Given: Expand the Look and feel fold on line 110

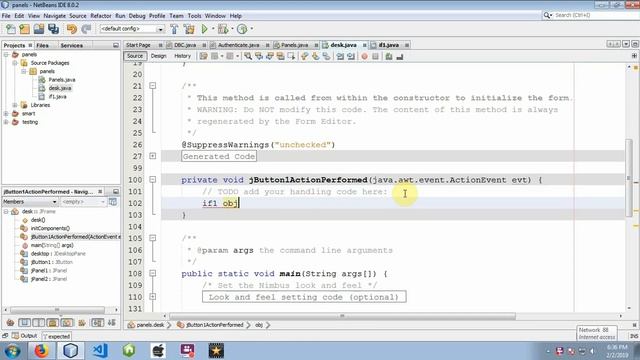Looking at the screenshot, I should pyautogui.click(x=153, y=297).
